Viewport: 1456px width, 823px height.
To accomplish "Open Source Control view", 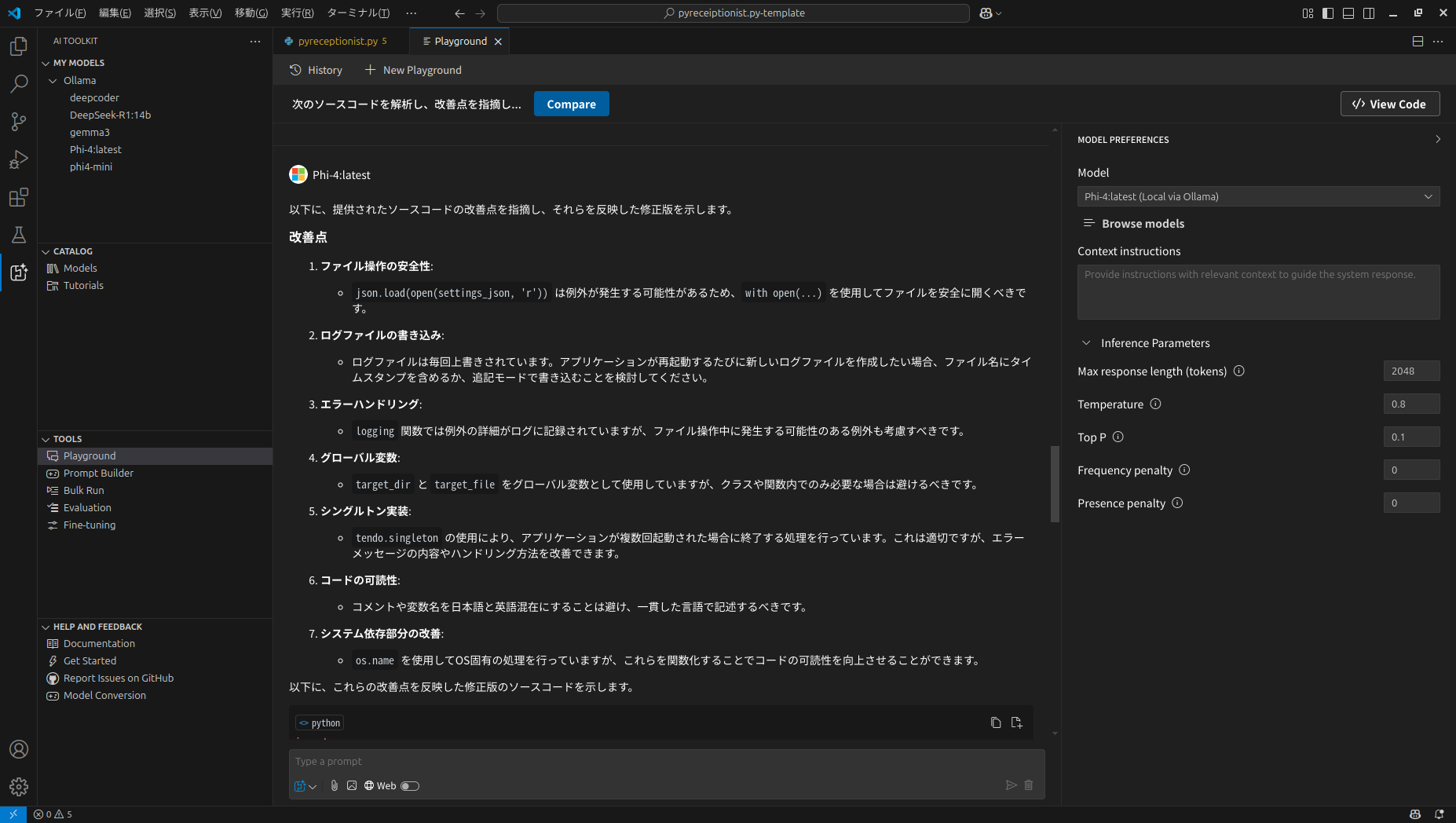I will tap(19, 121).
